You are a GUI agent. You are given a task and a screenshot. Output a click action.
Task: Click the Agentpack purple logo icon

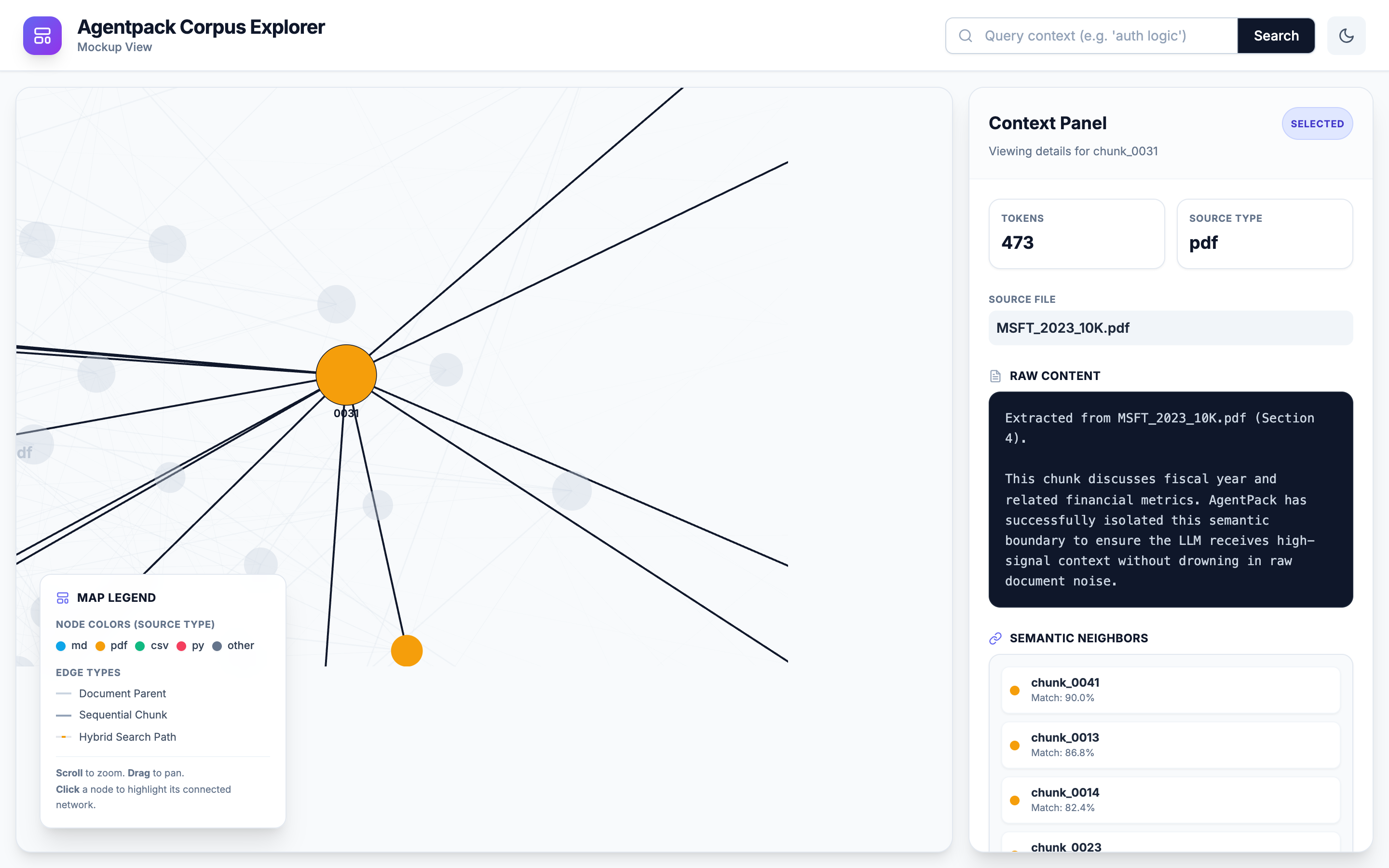[42, 36]
